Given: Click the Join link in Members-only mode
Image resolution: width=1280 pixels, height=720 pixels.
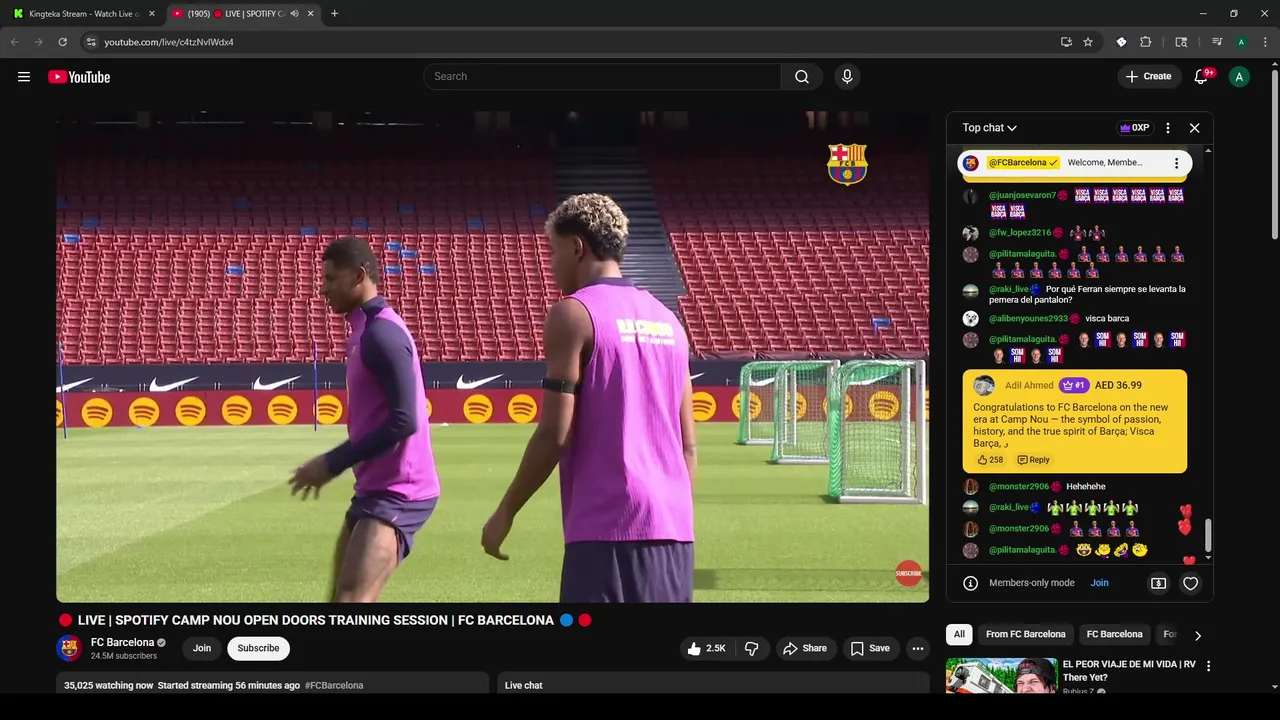Looking at the screenshot, I should (1099, 583).
